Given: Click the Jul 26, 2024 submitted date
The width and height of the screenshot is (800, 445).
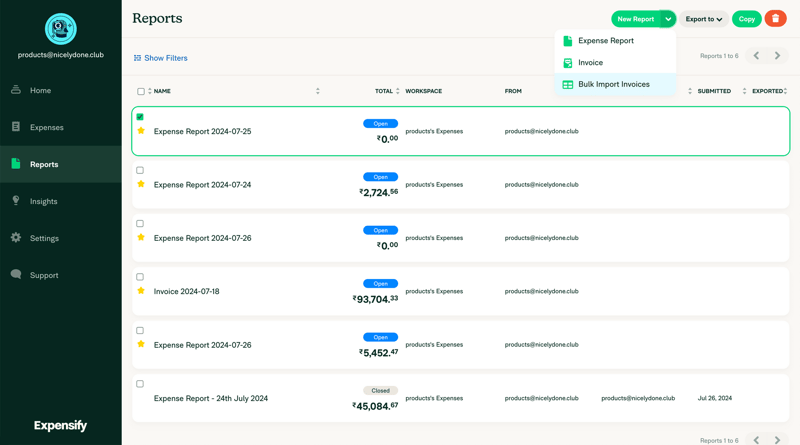Looking at the screenshot, I should [715, 398].
